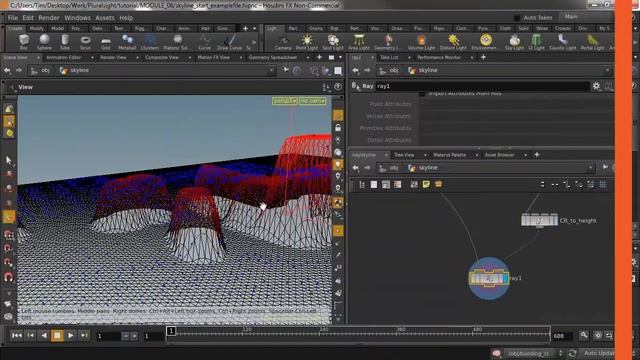Click the ray1 node name field
This screenshot has height=360, width=640.
(x=482, y=86)
